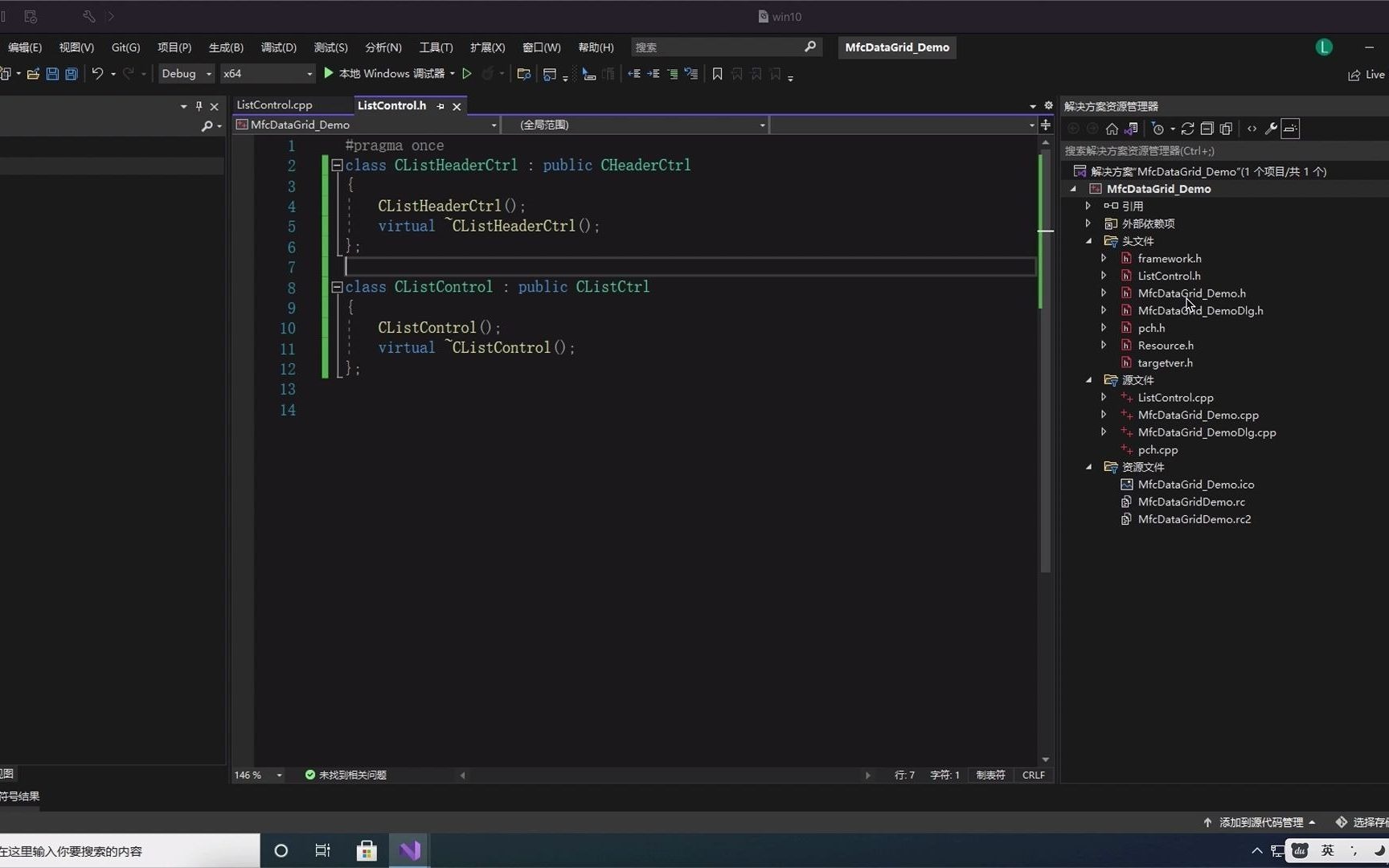Switch to the ListControl.cpp tab
This screenshot has width=1389, height=868.
pyautogui.click(x=274, y=105)
